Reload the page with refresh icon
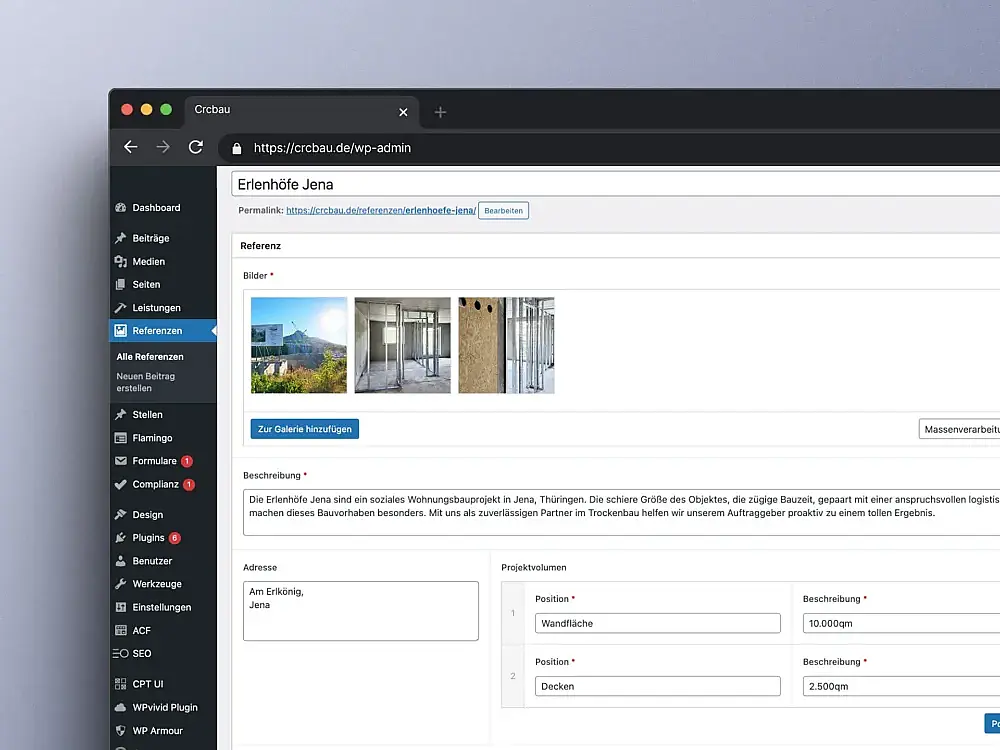 tap(196, 147)
